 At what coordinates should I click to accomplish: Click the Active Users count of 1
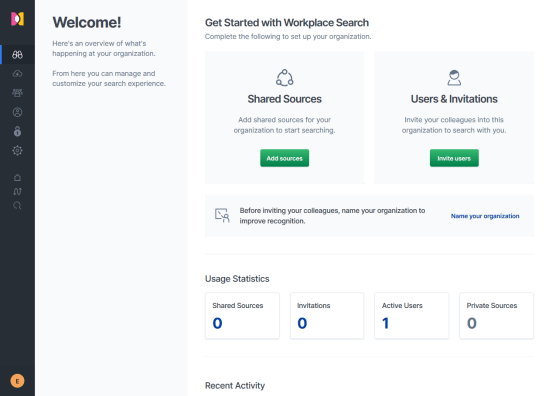coord(385,323)
